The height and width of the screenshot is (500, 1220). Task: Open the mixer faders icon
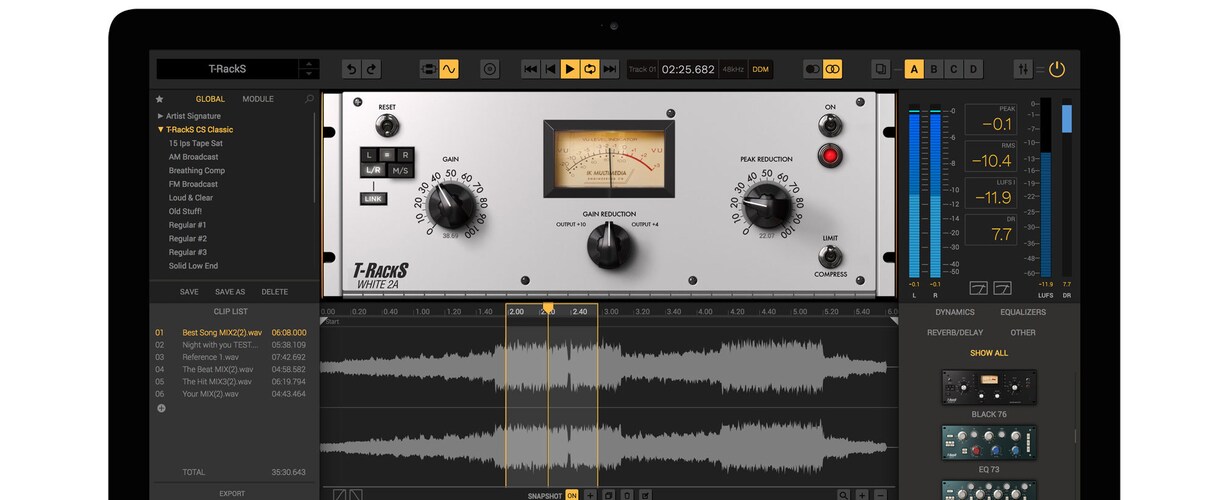pos(1023,69)
